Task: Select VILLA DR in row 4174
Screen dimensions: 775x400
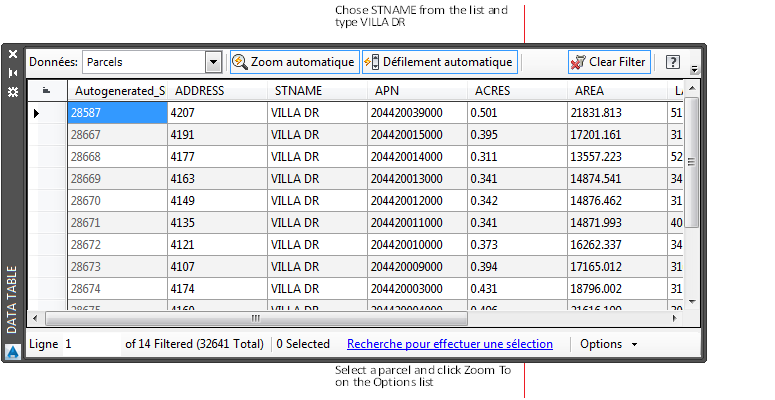Action: (x=317, y=288)
